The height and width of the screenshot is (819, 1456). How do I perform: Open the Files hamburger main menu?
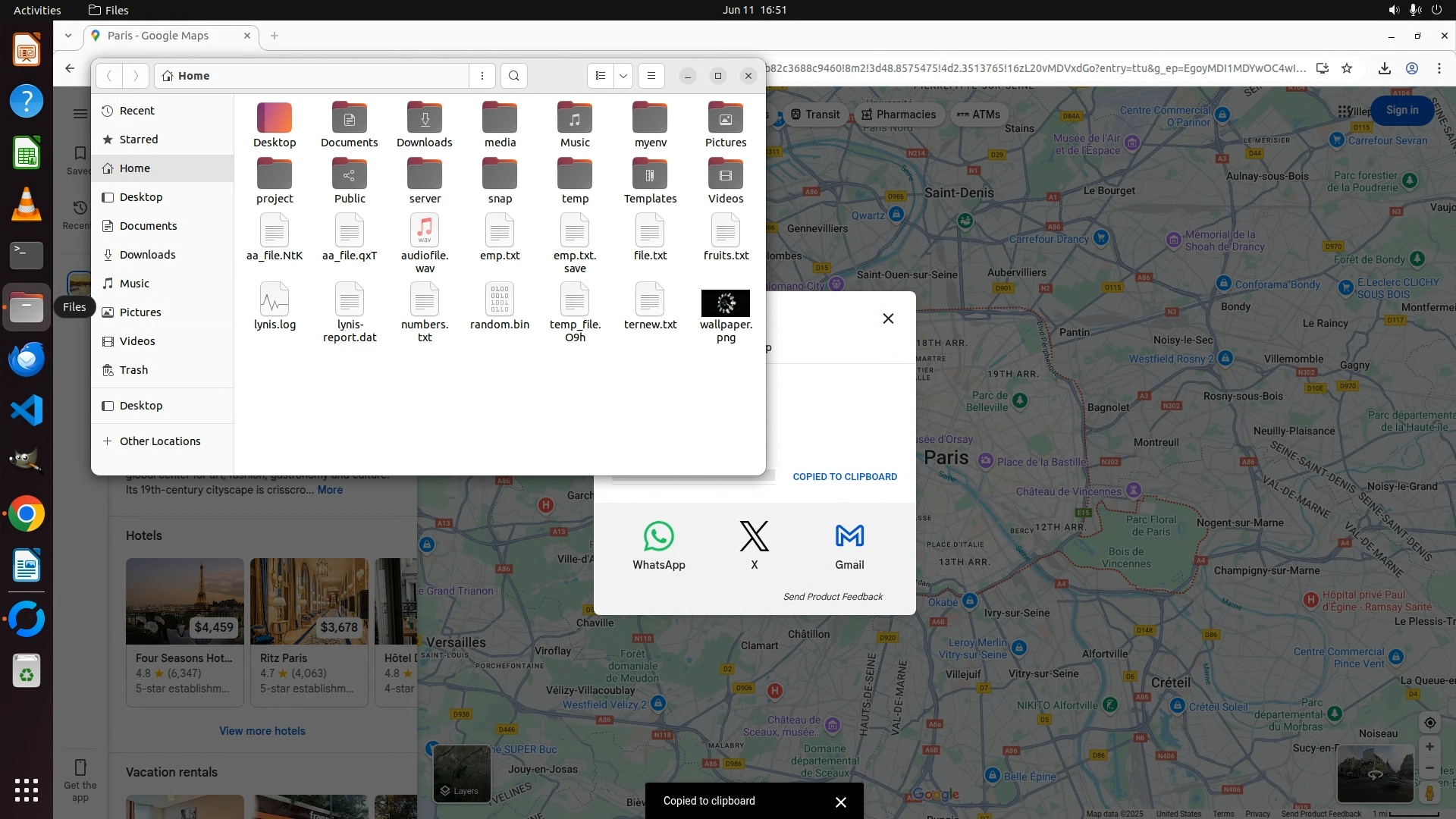651,76
